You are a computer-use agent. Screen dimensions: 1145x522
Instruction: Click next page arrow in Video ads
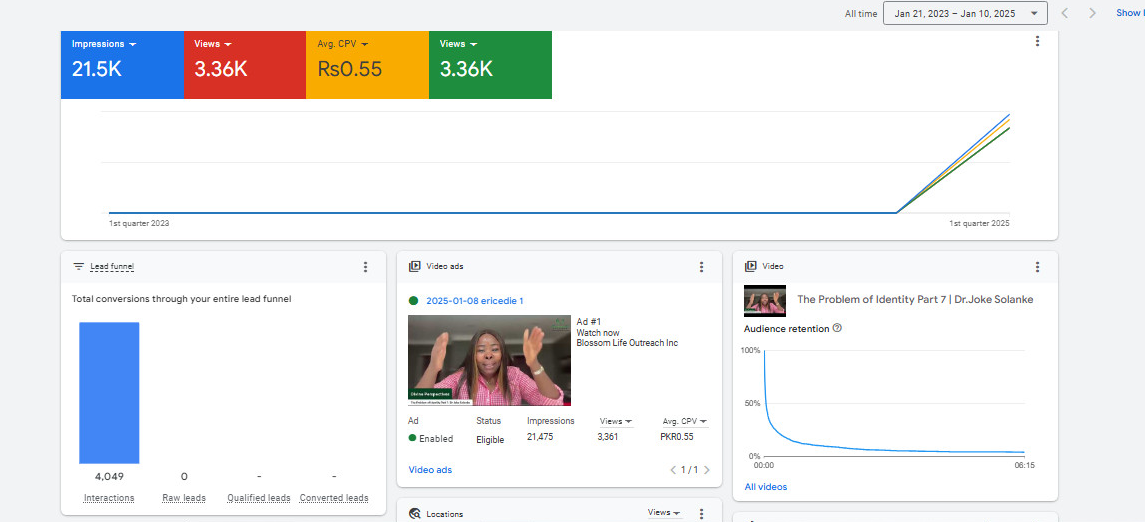click(x=707, y=470)
